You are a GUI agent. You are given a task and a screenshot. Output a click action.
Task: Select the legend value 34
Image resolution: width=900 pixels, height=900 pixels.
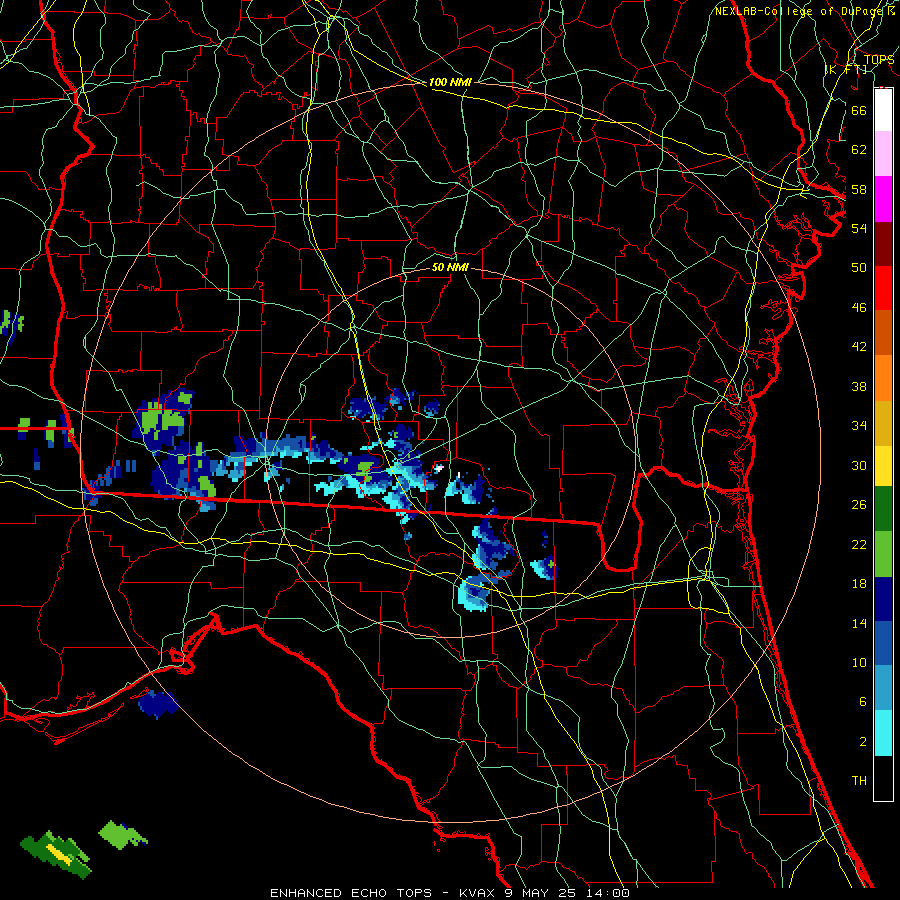pos(859,426)
